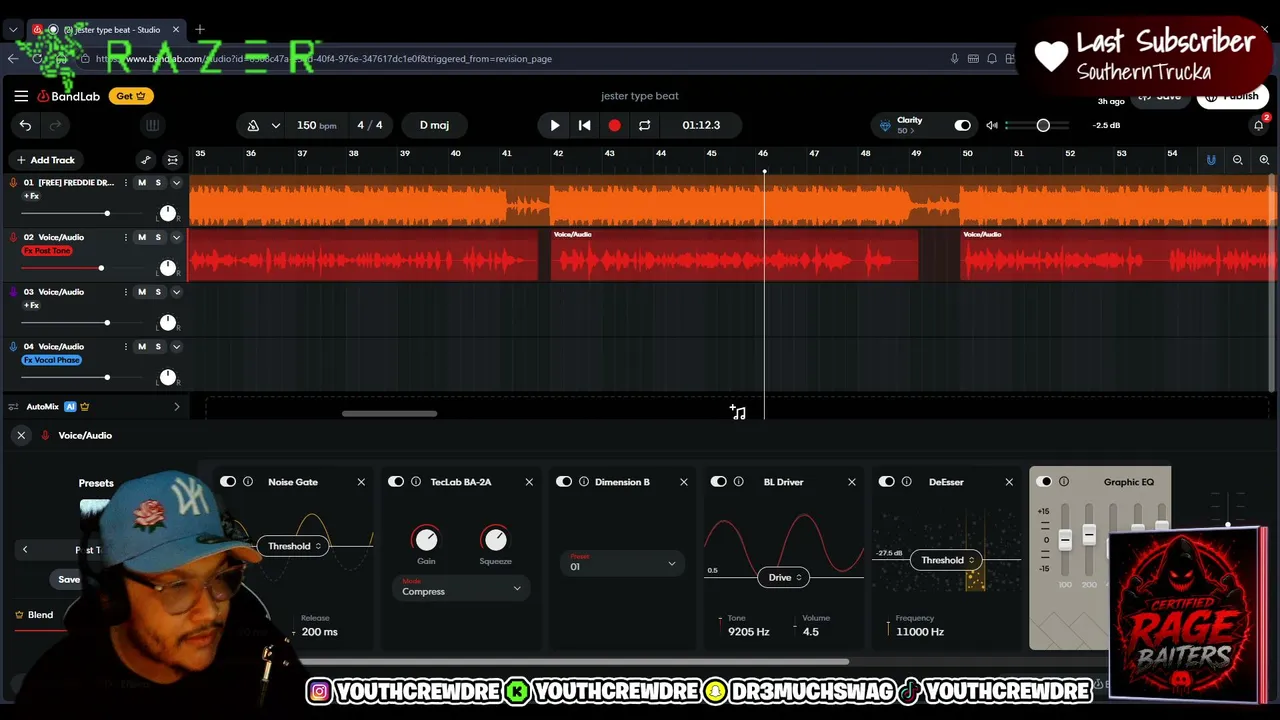This screenshot has width=1280, height=720.
Task: Expand track 04 settings chevron
Action: [176, 347]
